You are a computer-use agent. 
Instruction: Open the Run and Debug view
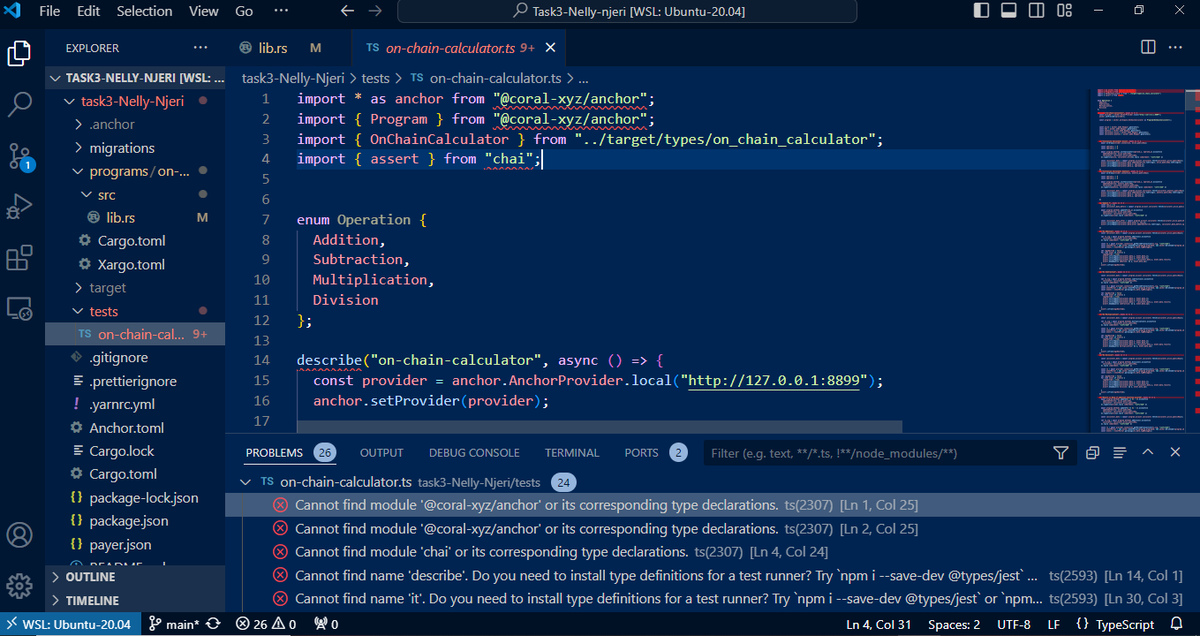click(x=20, y=203)
